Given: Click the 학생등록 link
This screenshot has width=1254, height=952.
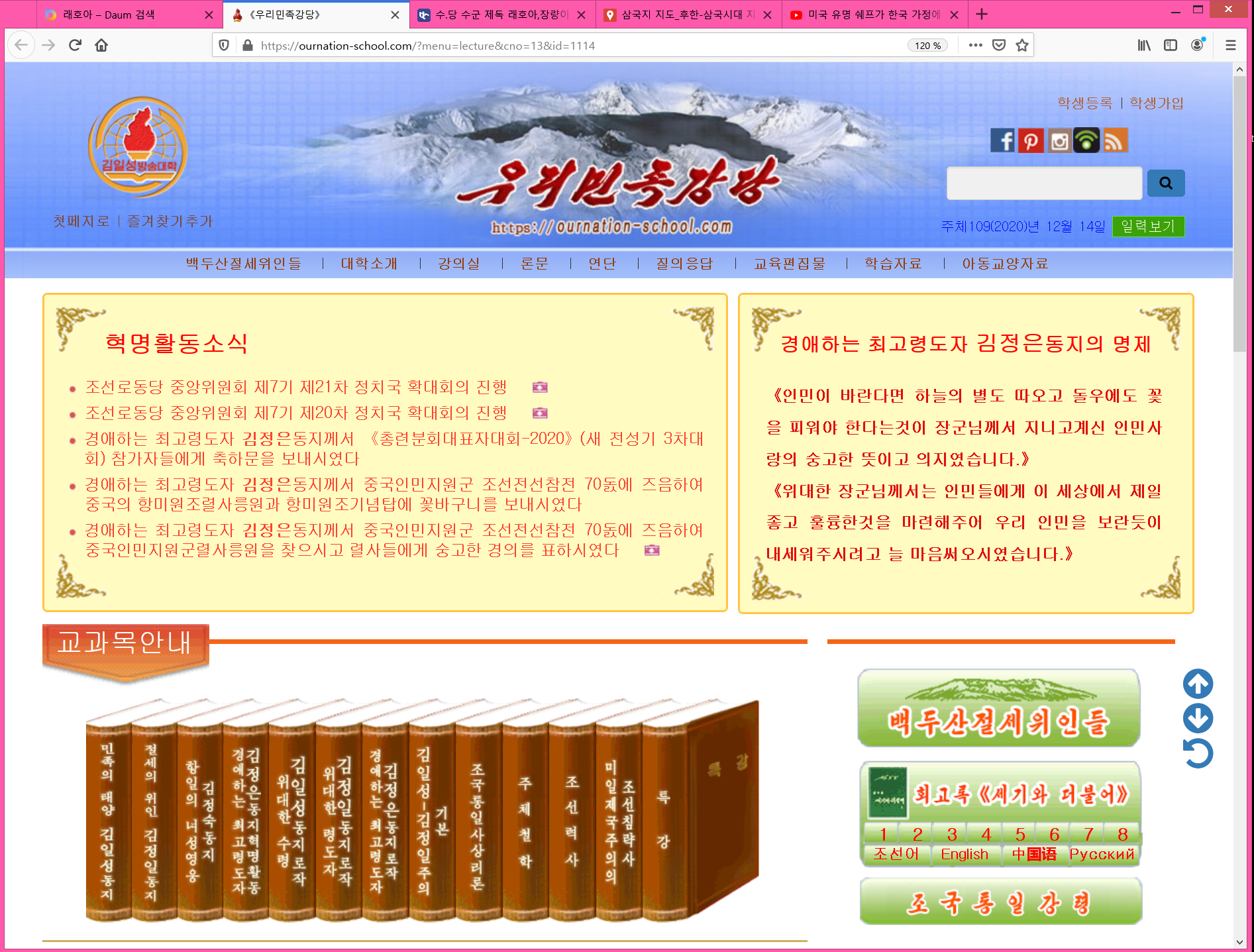Looking at the screenshot, I should click(1085, 103).
